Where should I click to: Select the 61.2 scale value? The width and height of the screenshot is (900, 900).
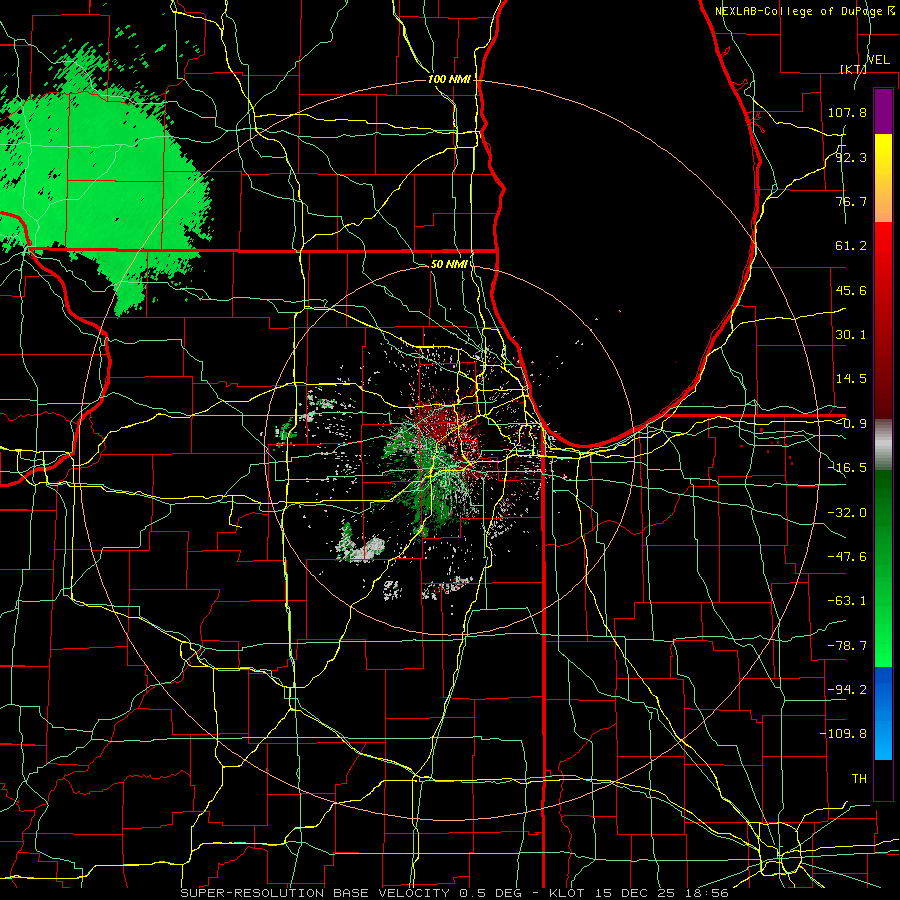pyautogui.click(x=851, y=246)
